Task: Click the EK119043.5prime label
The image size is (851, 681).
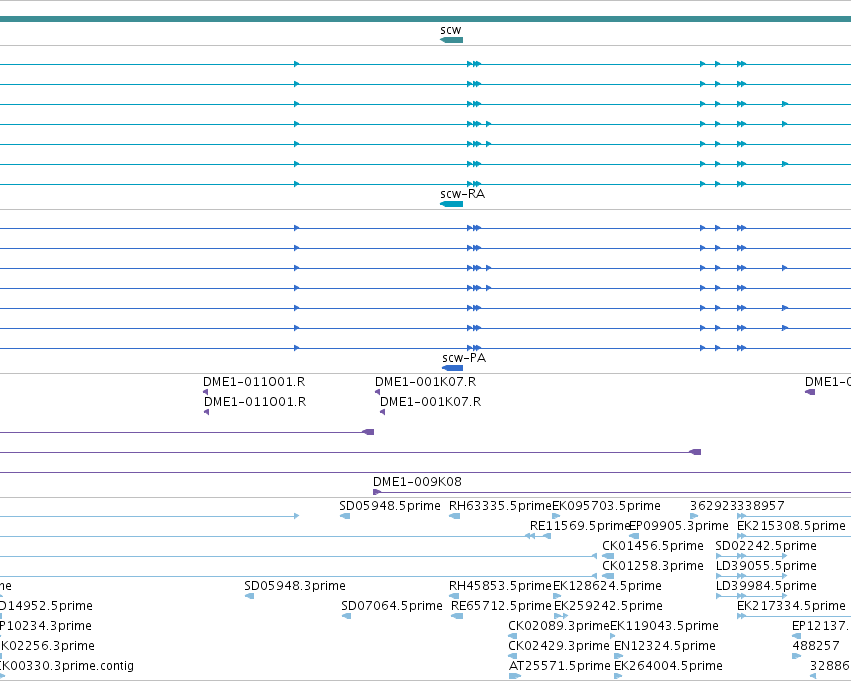Action: pyautogui.click(x=664, y=626)
